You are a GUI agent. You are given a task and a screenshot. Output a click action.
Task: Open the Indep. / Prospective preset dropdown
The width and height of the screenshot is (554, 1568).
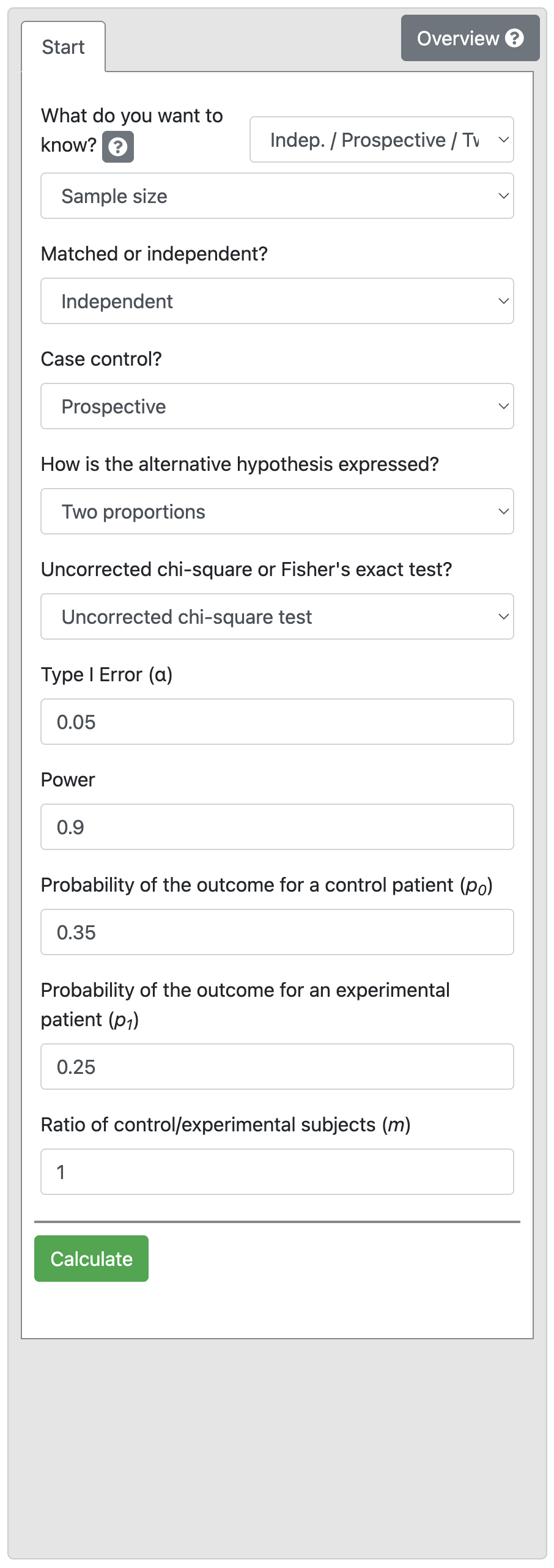pyautogui.click(x=381, y=140)
